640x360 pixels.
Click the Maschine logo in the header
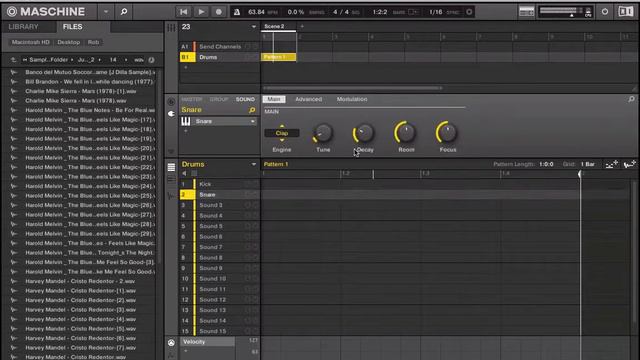tap(45, 12)
